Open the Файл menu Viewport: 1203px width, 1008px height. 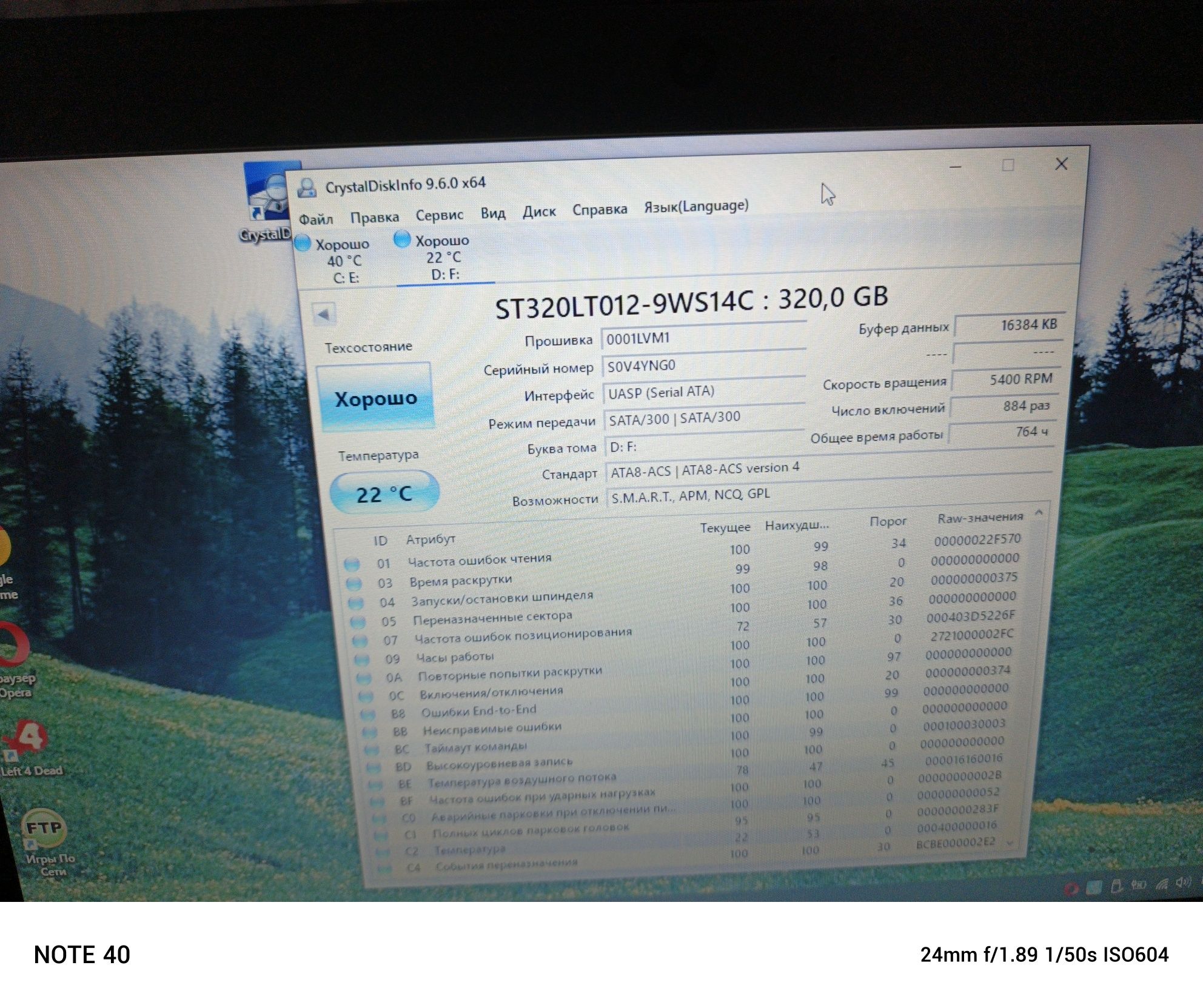click(x=316, y=219)
